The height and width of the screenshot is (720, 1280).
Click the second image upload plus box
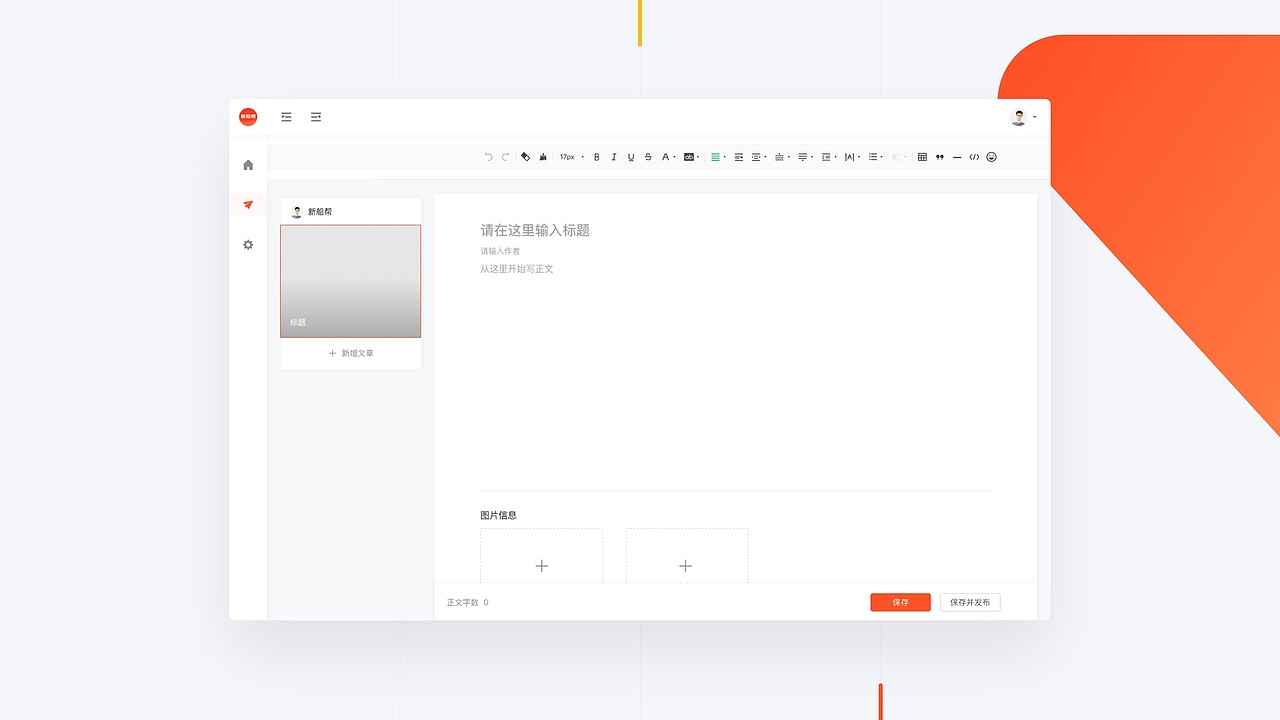pyautogui.click(x=687, y=557)
